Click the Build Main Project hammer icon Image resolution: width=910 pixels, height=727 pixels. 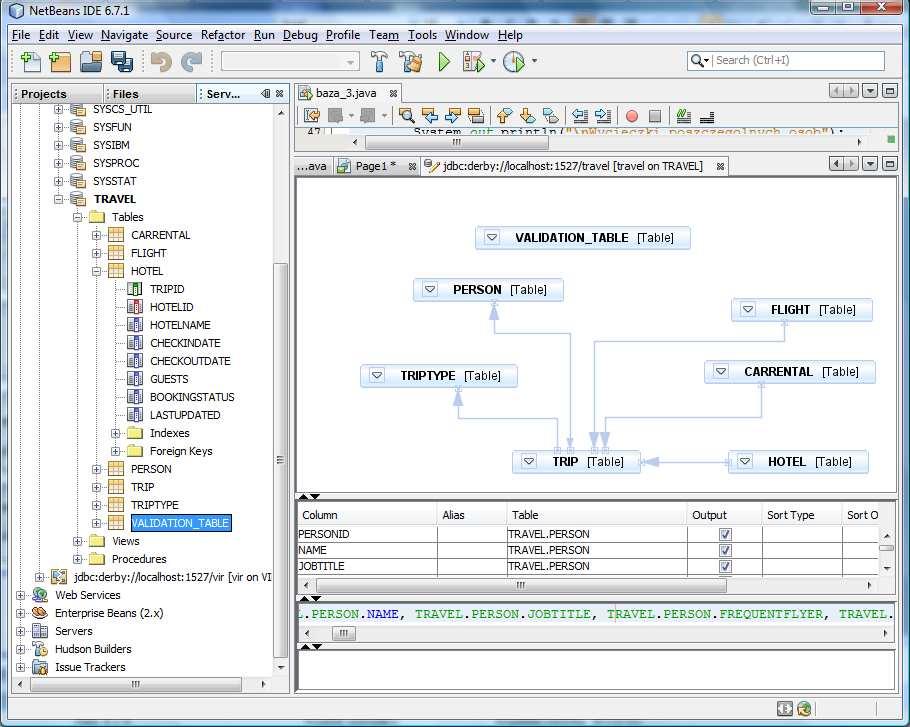[x=380, y=62]
